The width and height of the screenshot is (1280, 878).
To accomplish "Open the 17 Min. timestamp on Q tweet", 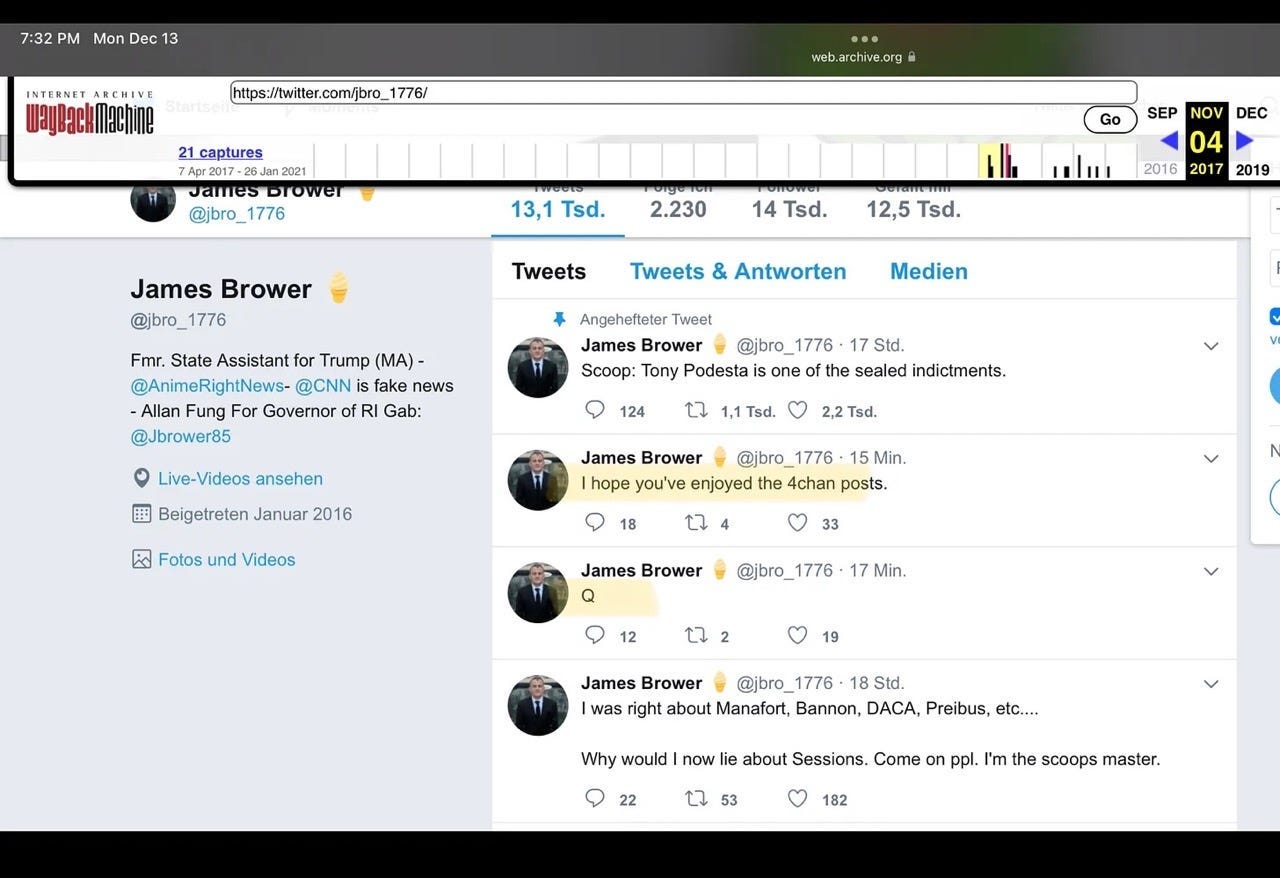I will pos(877,570).
